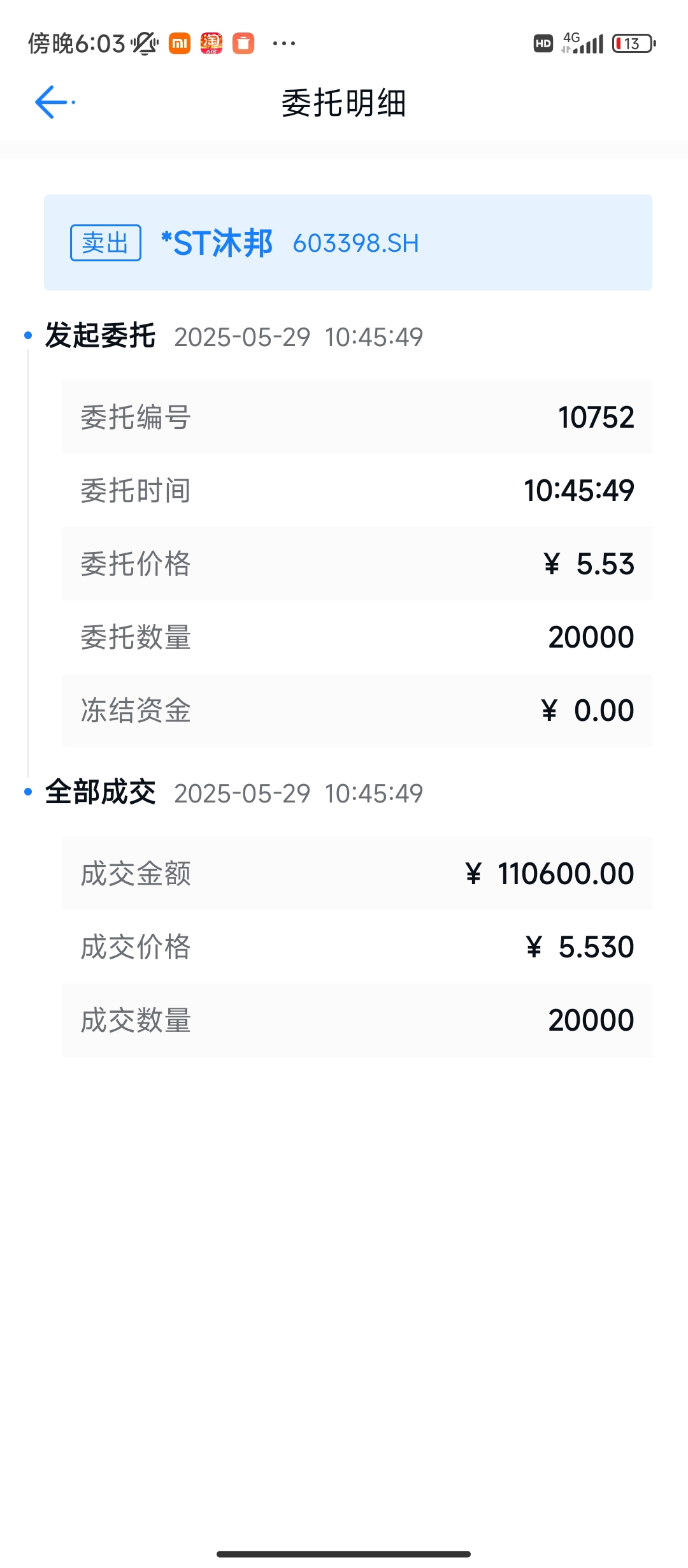The width and height of the screenshot is (688, 1568).
Task: Tap the 冻结资金 row
Action: tap(357, 710)
